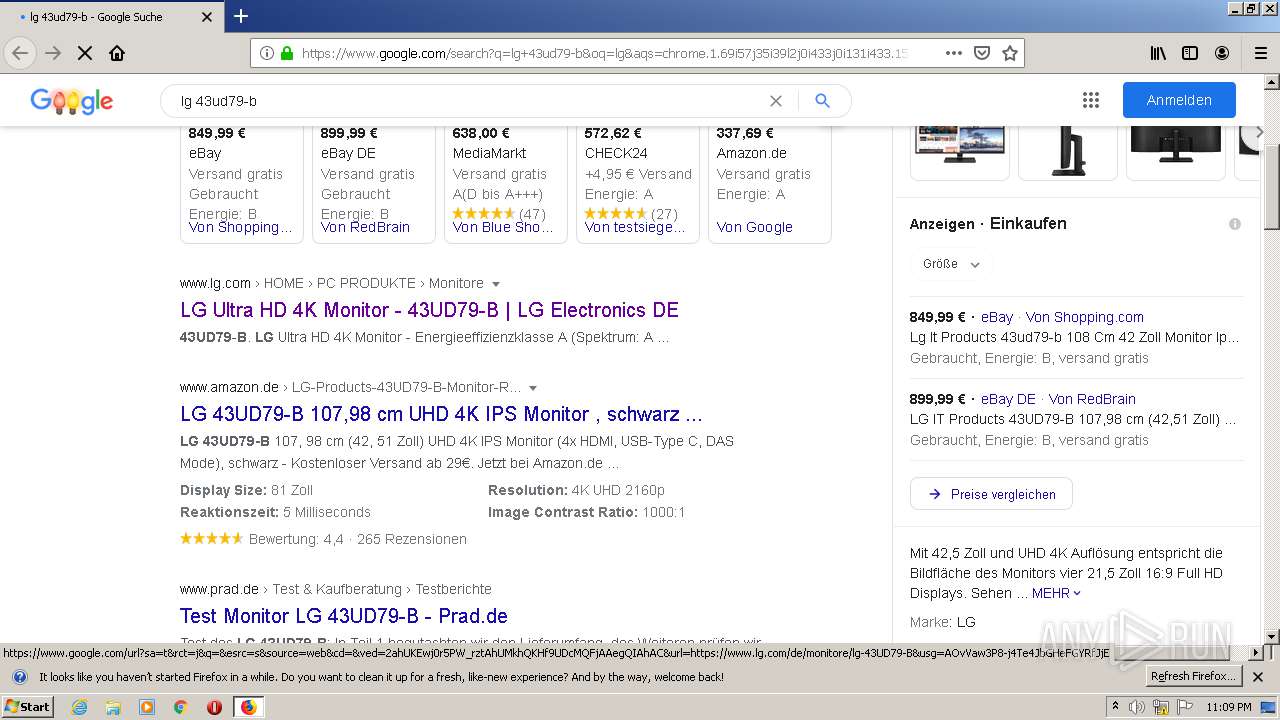The height and width of the screenshot is (720, 1280).
Task: Open the Von RedBrain link in product card
Action: coord(365,227)
